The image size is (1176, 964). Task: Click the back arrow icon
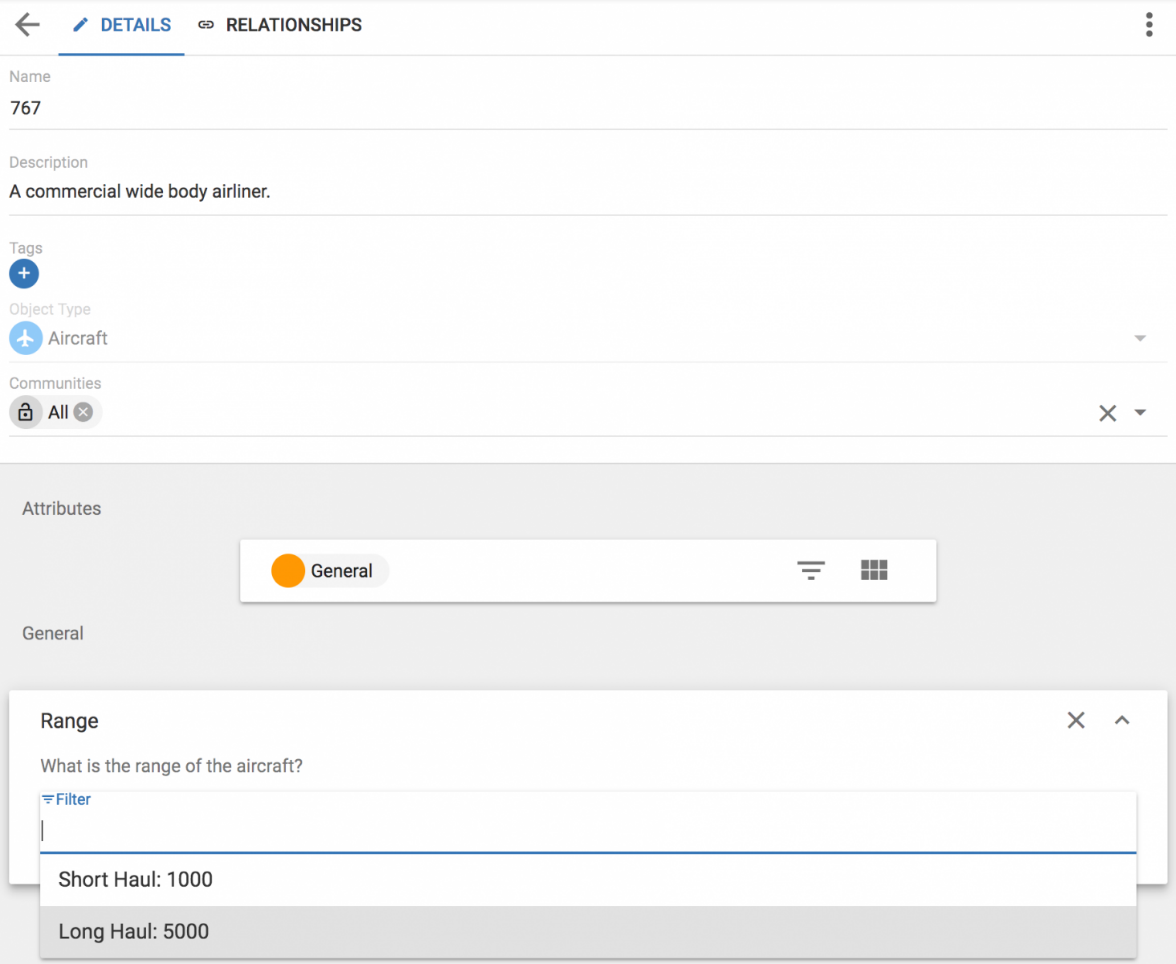click(27, 25)
